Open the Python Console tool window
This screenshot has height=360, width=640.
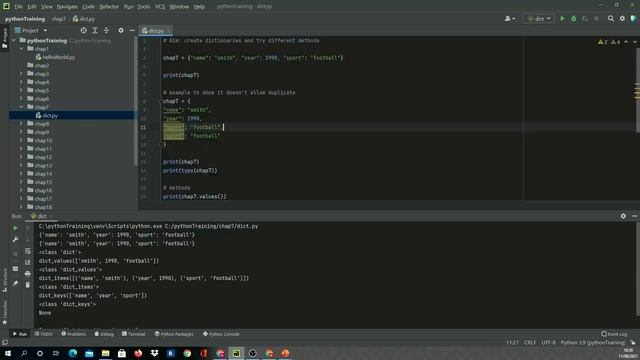(x=221, y=334)
